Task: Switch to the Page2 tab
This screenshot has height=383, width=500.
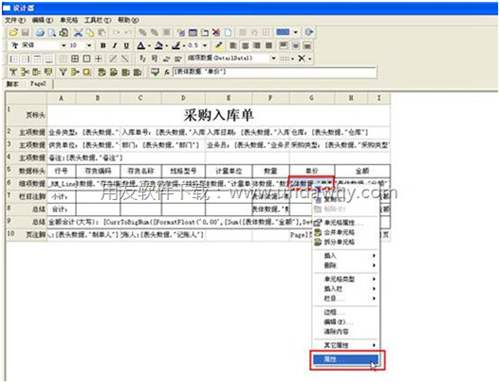Action: click(38, 84)
